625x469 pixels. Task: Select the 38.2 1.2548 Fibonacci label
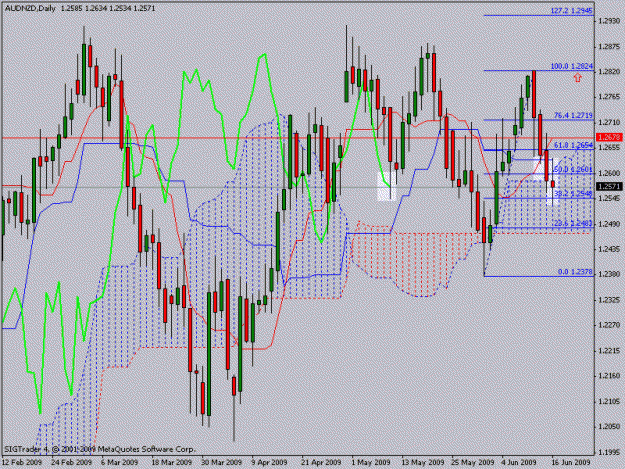pyautogui.click(x=573, y=194)
